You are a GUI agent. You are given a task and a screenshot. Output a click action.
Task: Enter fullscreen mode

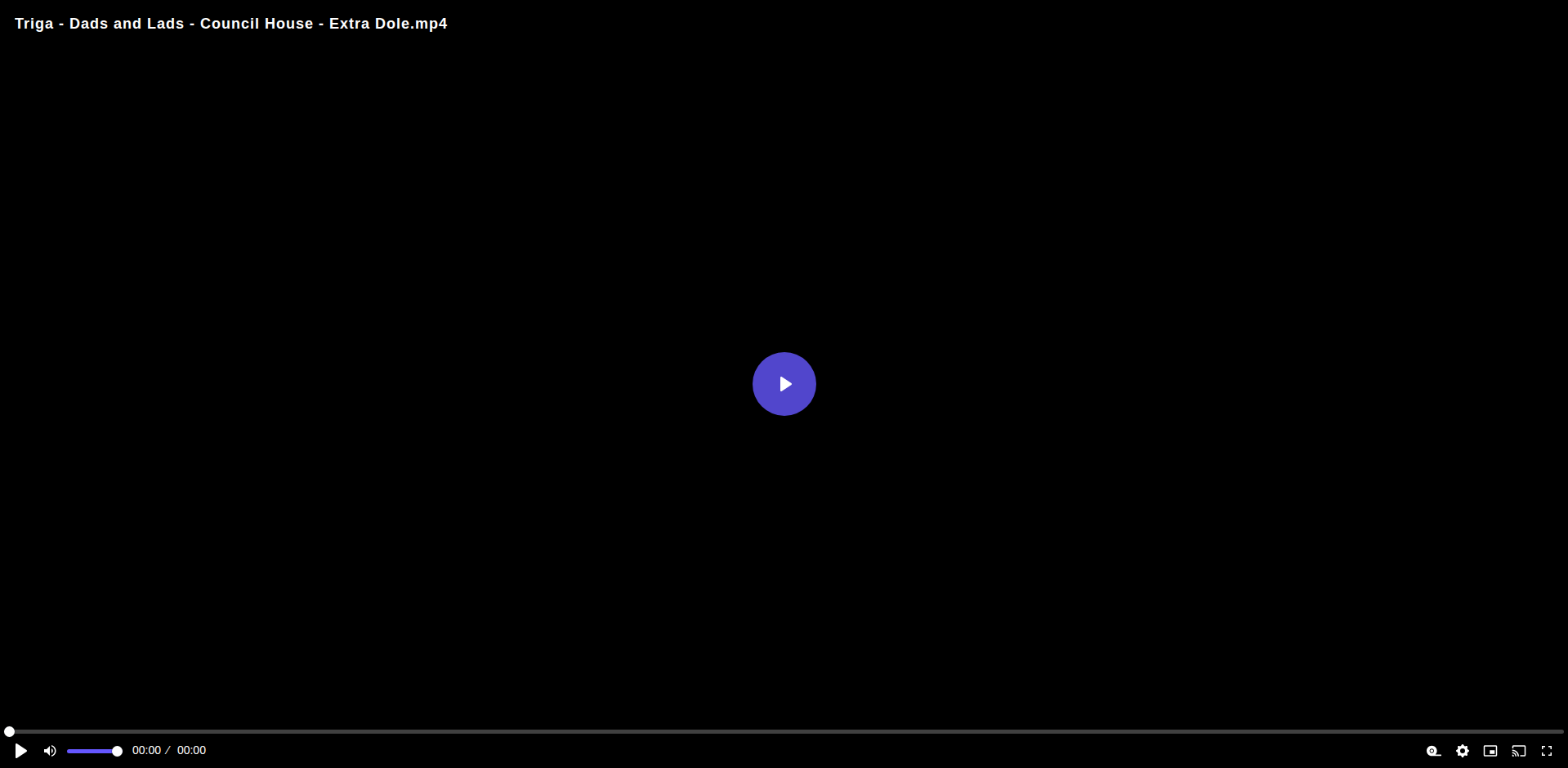(x=1547, y=751)
